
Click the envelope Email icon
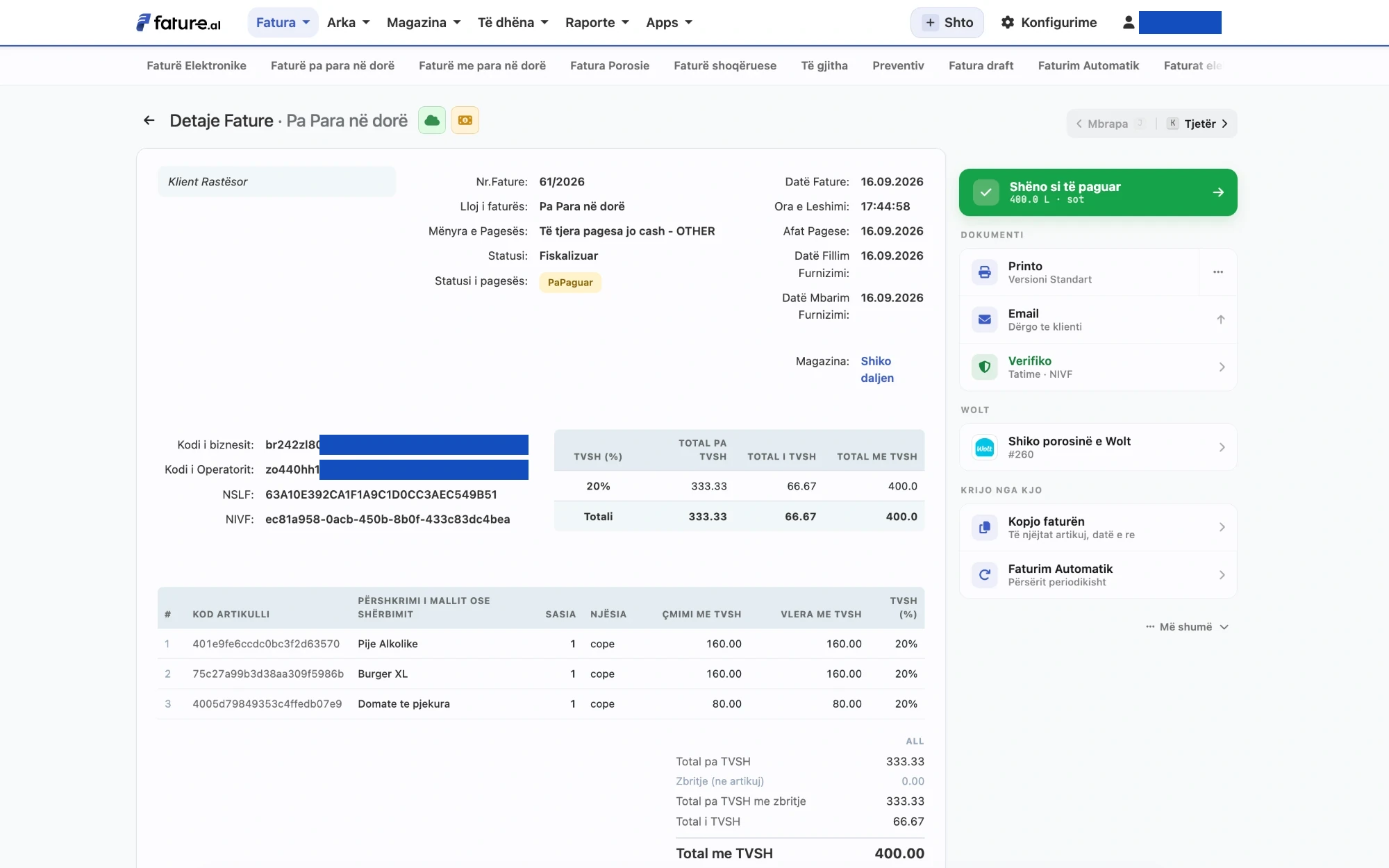pyautogui.click(x=985, y=319)
